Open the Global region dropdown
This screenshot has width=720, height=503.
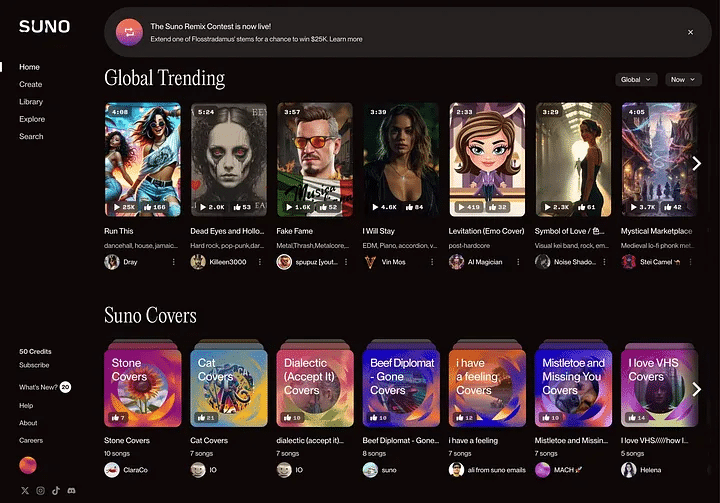pyautogui.click(x=636, y=79)
